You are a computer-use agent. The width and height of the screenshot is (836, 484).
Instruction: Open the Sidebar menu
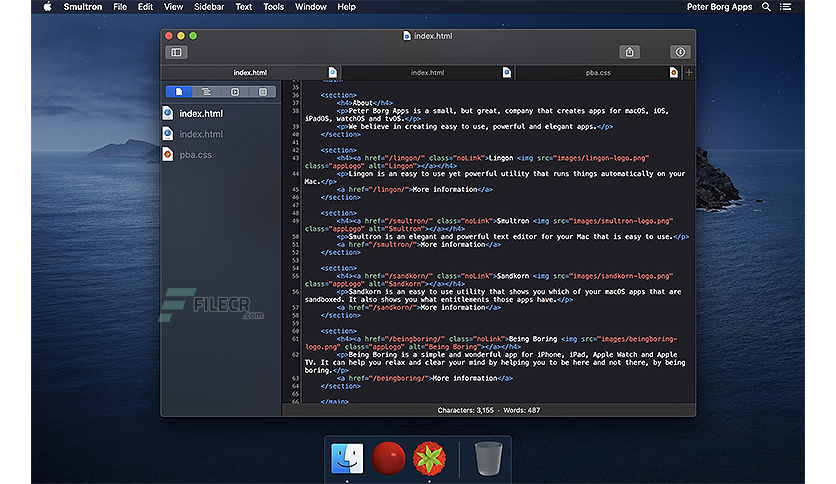click(x=209, y=7)
